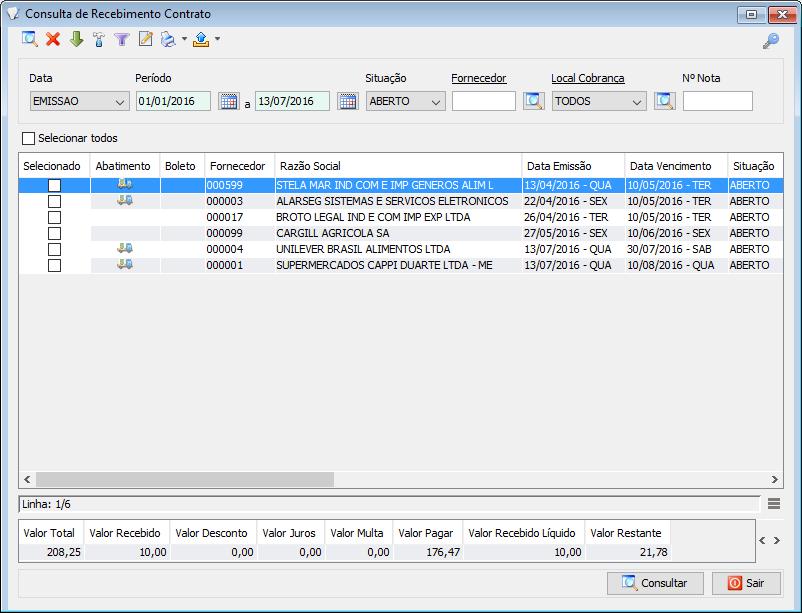Click Valor Total amount 208,25
The height and width of the screenshot is (613, 802).
tap(52, 552)
